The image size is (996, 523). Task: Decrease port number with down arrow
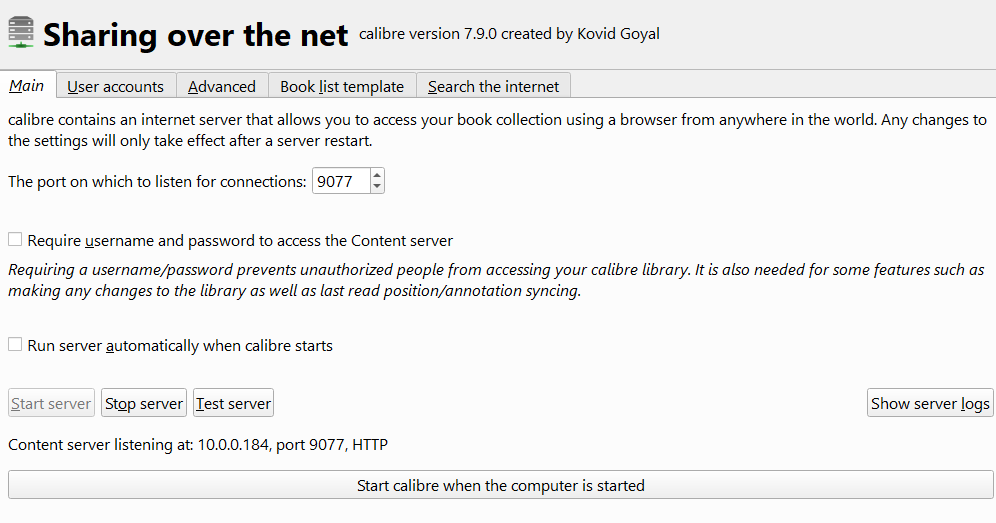coord(377,187)
